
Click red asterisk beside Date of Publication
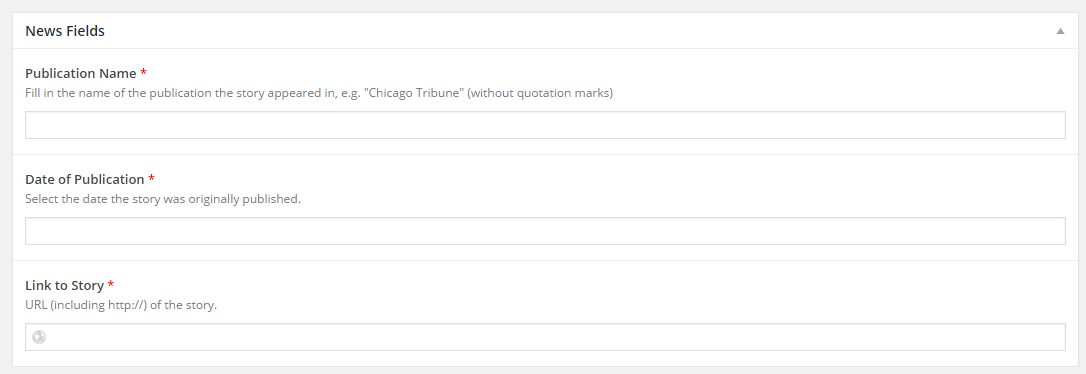(x=151, y=179)
